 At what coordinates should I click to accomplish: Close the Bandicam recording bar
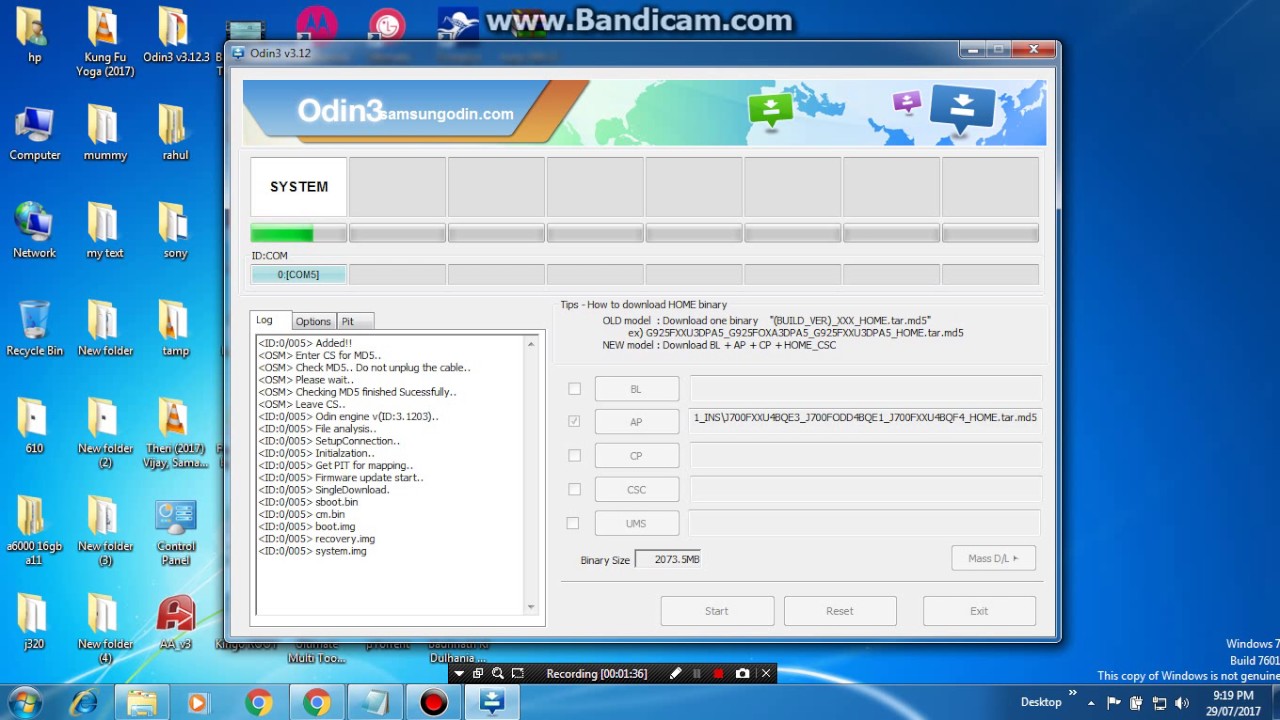pyautogui.click(x=766, y=674)
